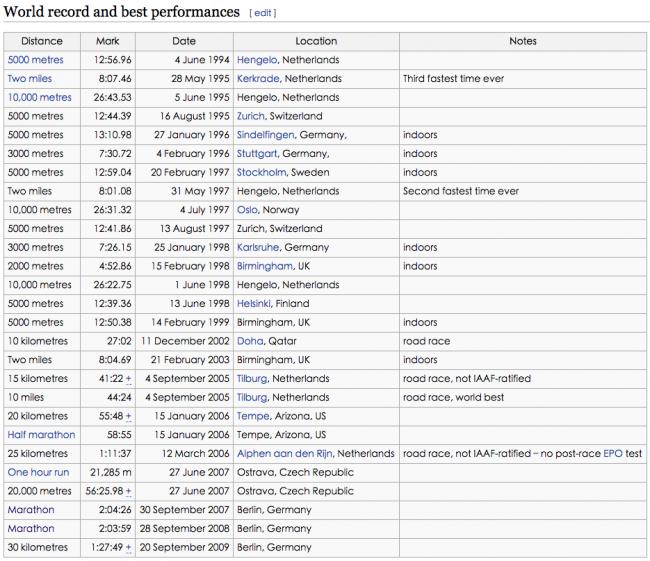Click the 'road race, world best' note
The height and width of the screenshot is (561, 650).
point(453,397)
